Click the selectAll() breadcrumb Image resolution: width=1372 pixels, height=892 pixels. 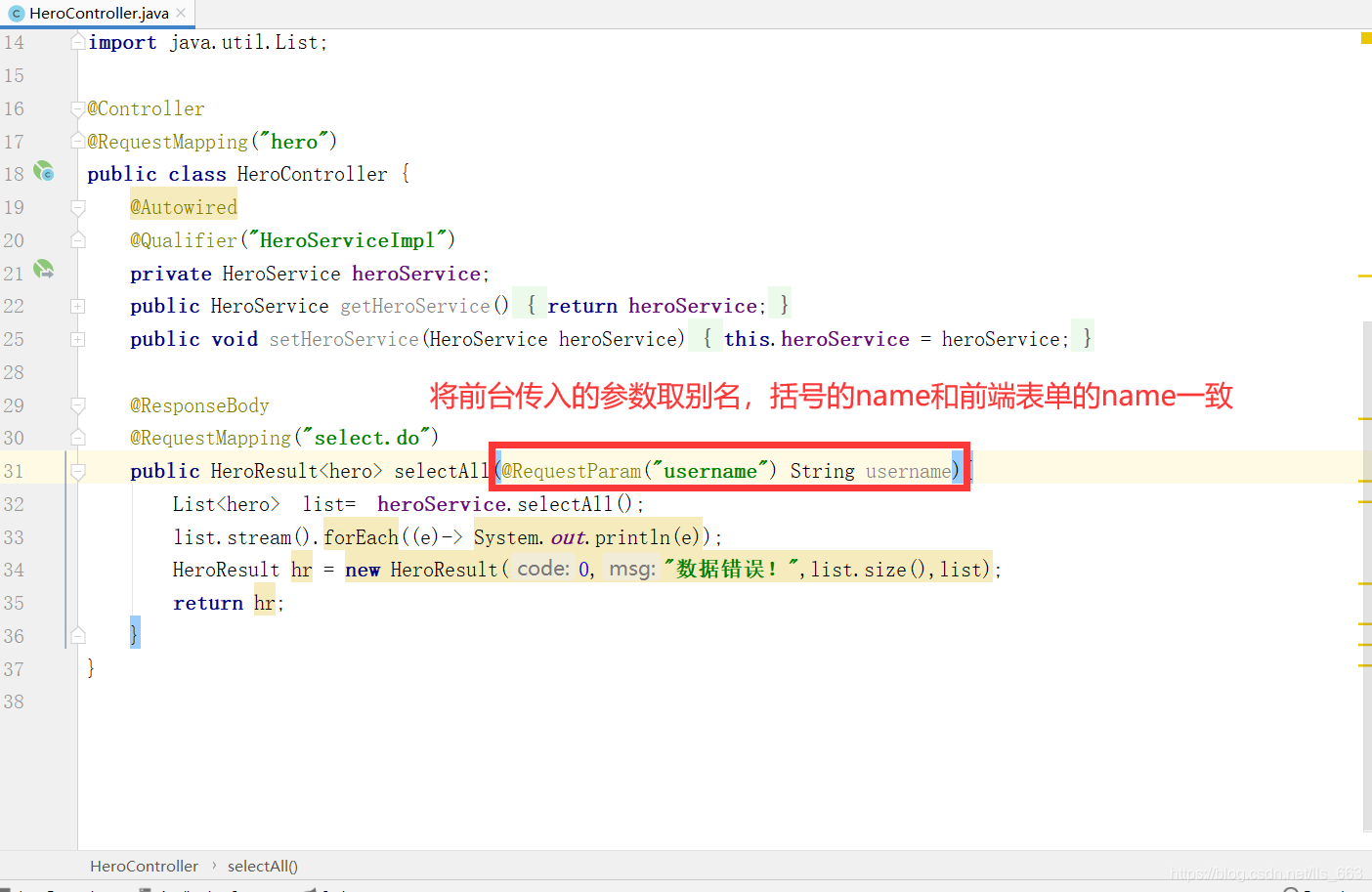263,866
